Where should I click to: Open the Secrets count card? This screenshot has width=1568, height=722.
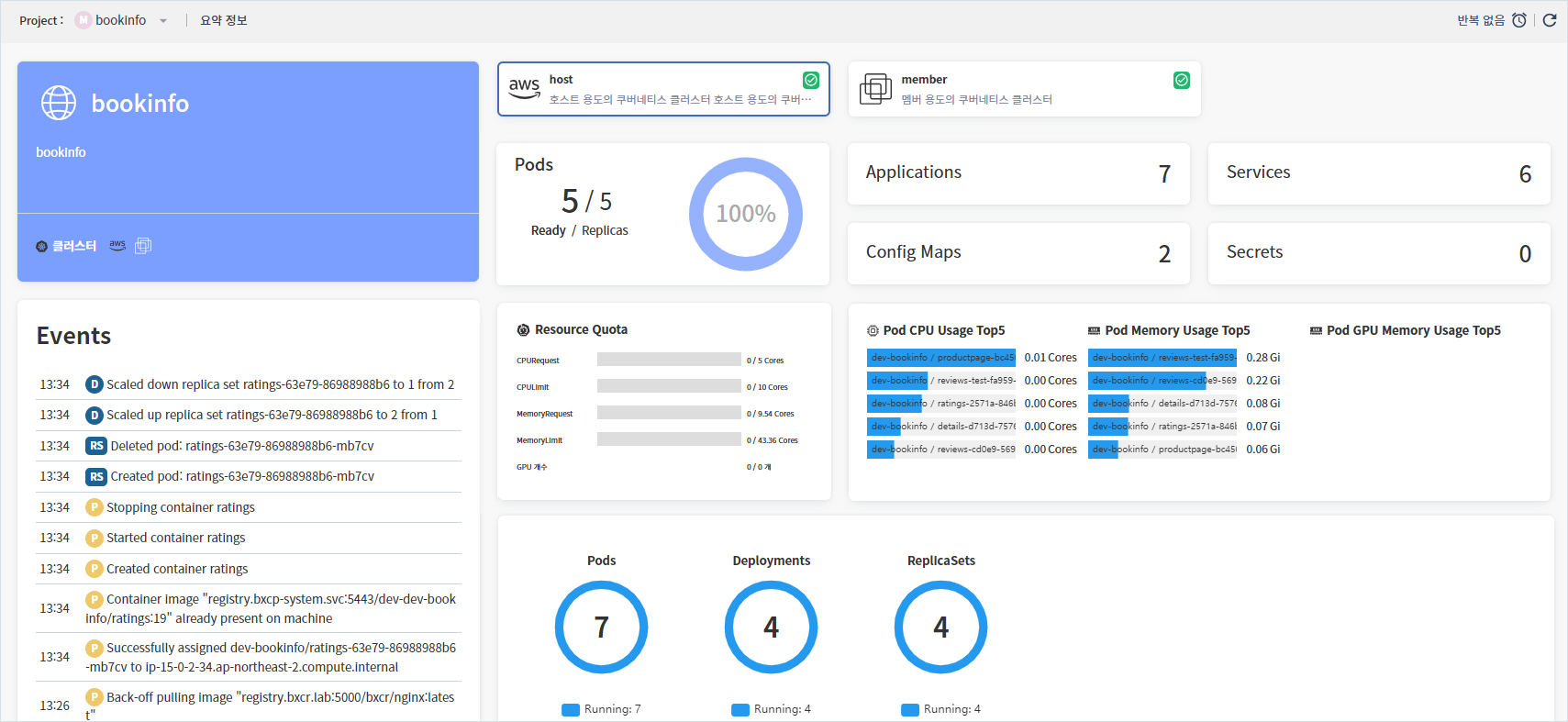pos(1379,253)
